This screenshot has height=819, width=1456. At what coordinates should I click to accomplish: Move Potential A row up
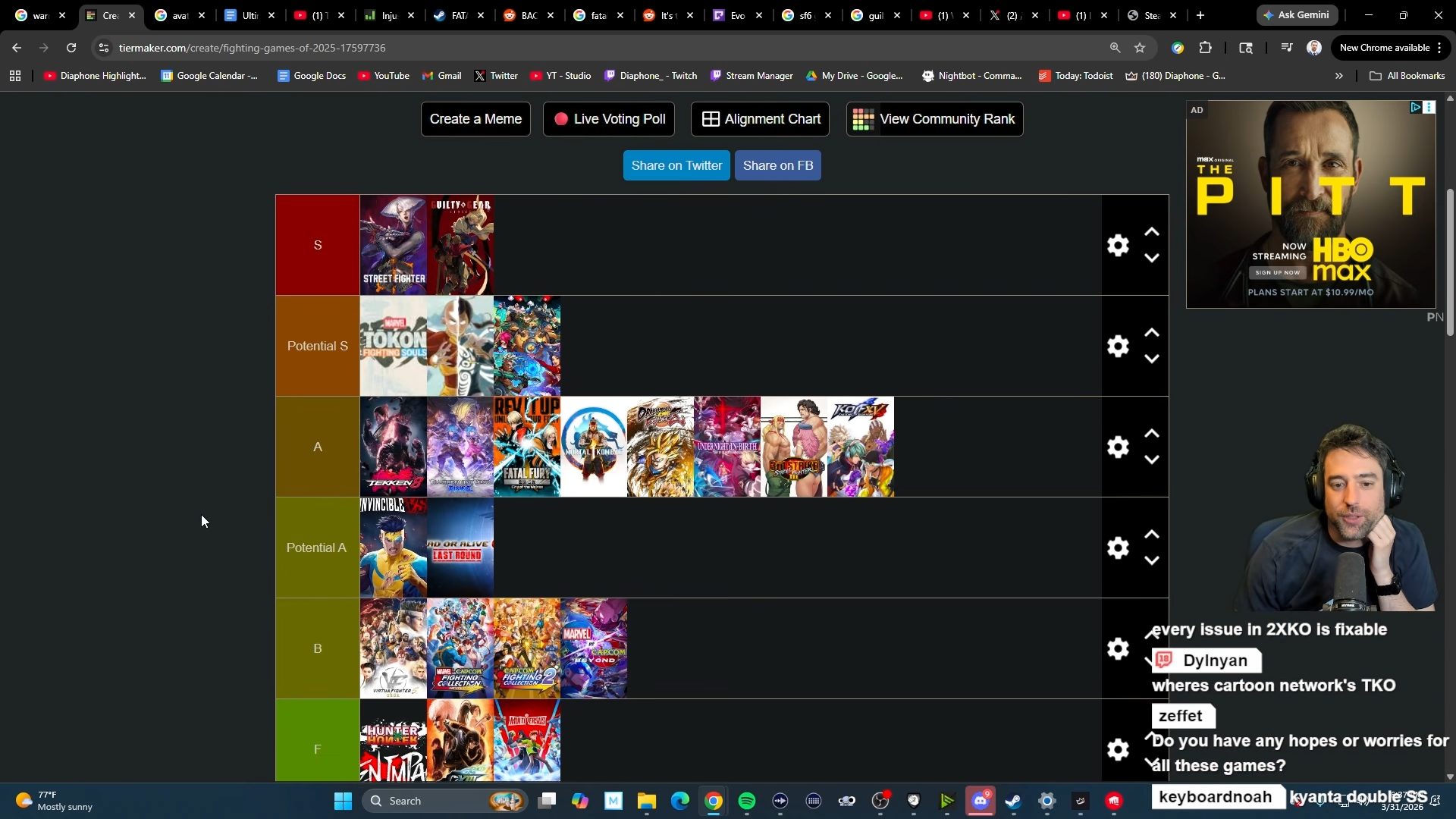1151,535
